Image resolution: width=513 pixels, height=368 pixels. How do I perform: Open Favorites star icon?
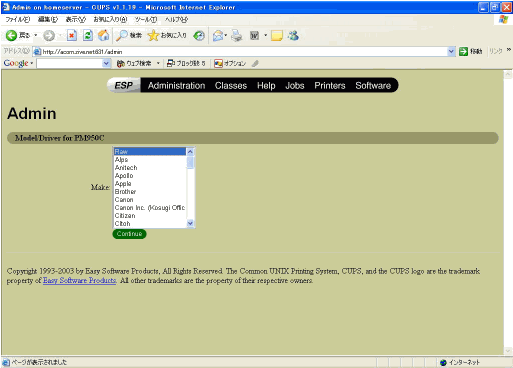153,35
